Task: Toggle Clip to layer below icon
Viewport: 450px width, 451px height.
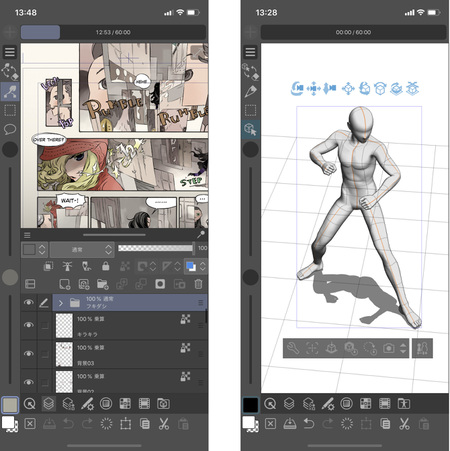Action: point(48,266)
